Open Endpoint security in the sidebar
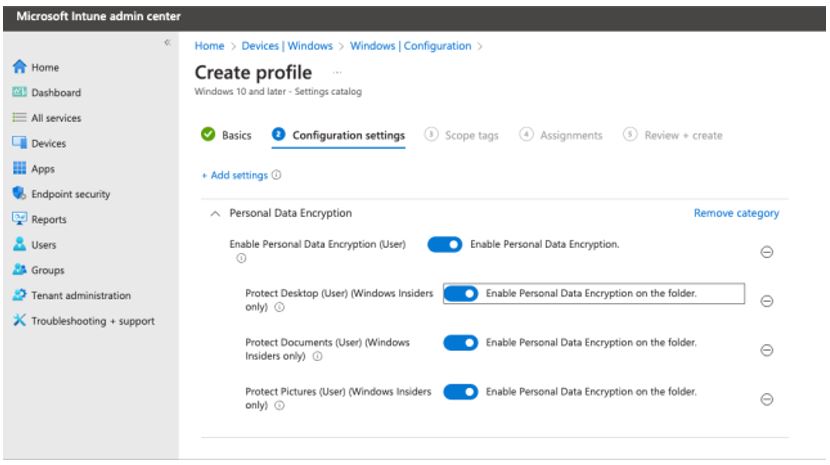Screen dimensions: 830x465 click(x=71, y=194)
